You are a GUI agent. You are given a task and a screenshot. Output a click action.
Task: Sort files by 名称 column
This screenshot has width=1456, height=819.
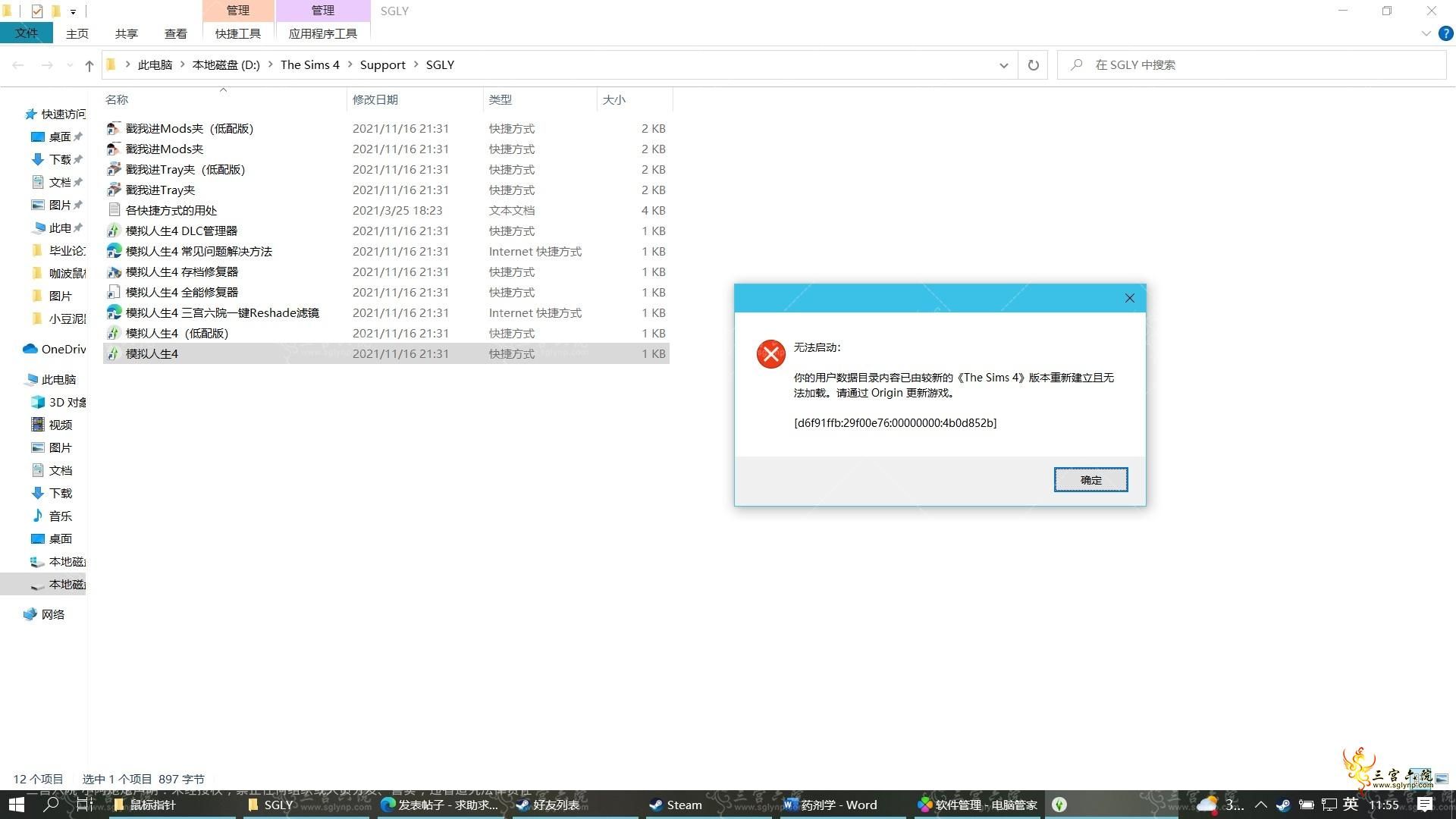224,99
